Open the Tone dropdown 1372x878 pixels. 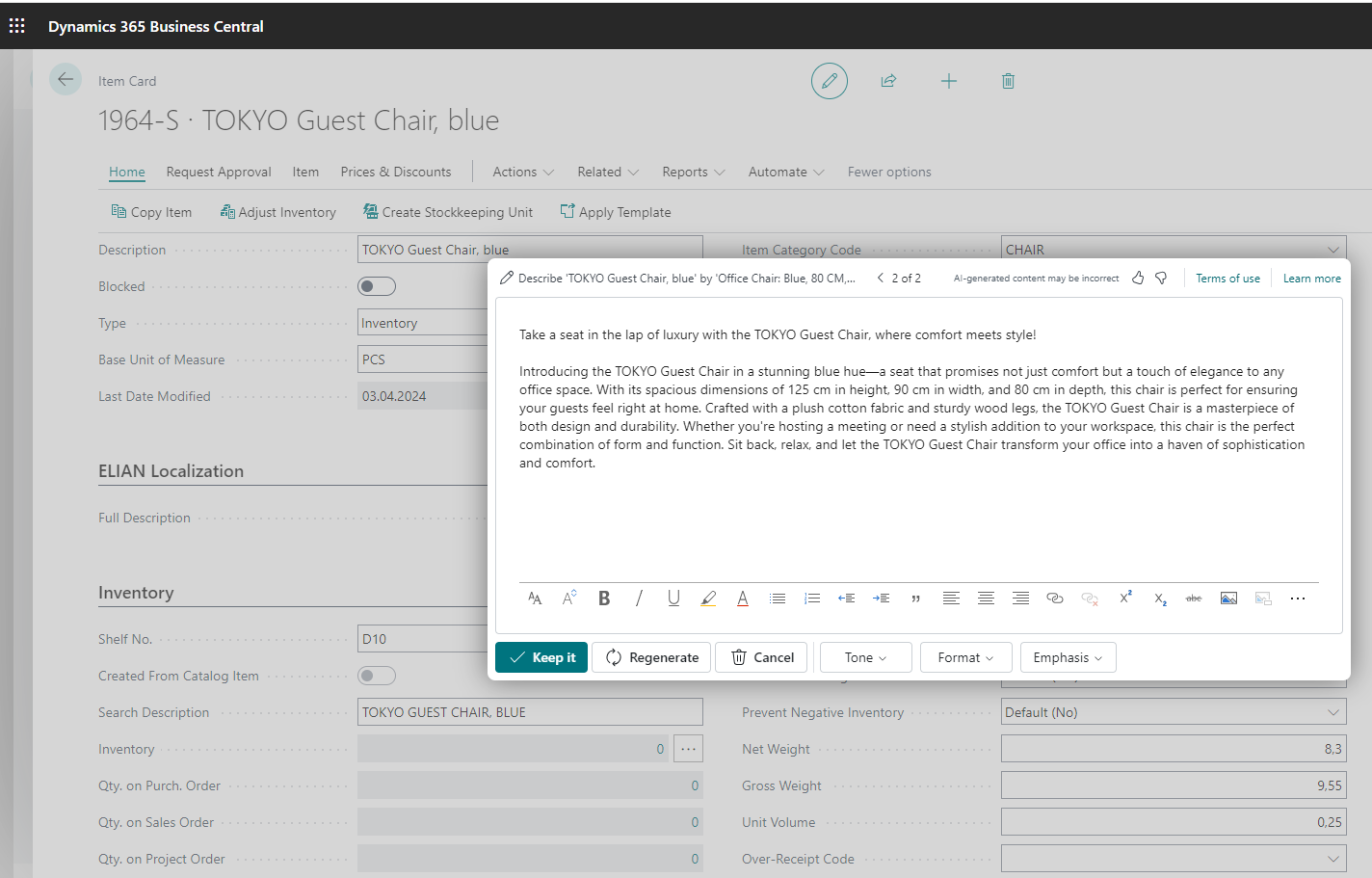point(865,657)
